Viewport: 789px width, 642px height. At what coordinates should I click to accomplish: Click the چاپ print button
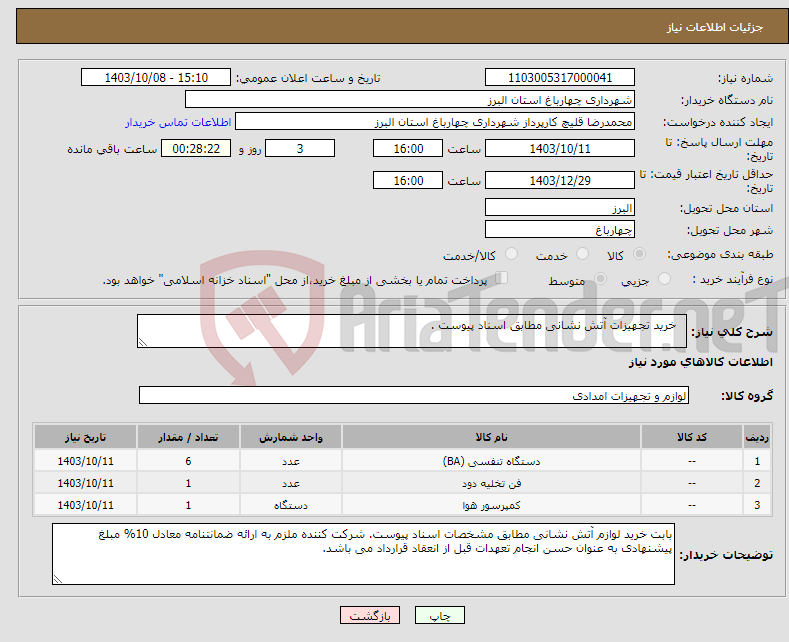click(x=440, y=615)
